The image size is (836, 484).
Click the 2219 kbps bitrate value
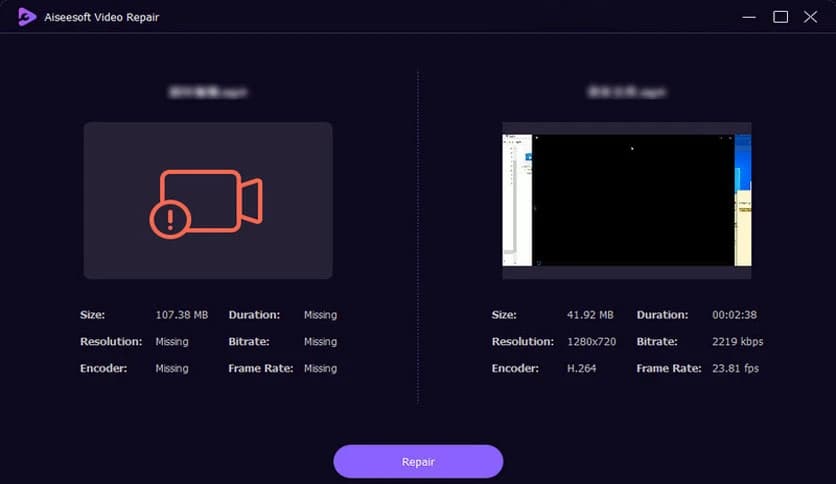click(x=739, y=342)
